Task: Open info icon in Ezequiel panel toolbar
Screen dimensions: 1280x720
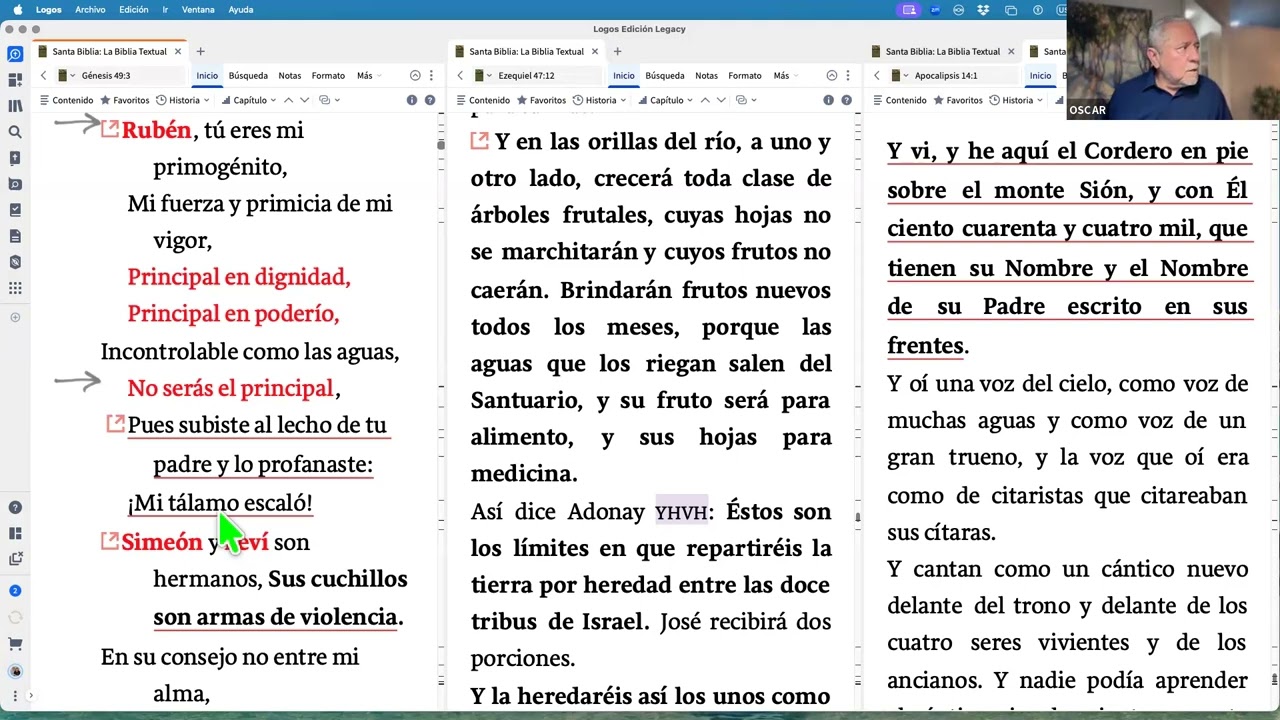Action: click(x=829, y=100)
